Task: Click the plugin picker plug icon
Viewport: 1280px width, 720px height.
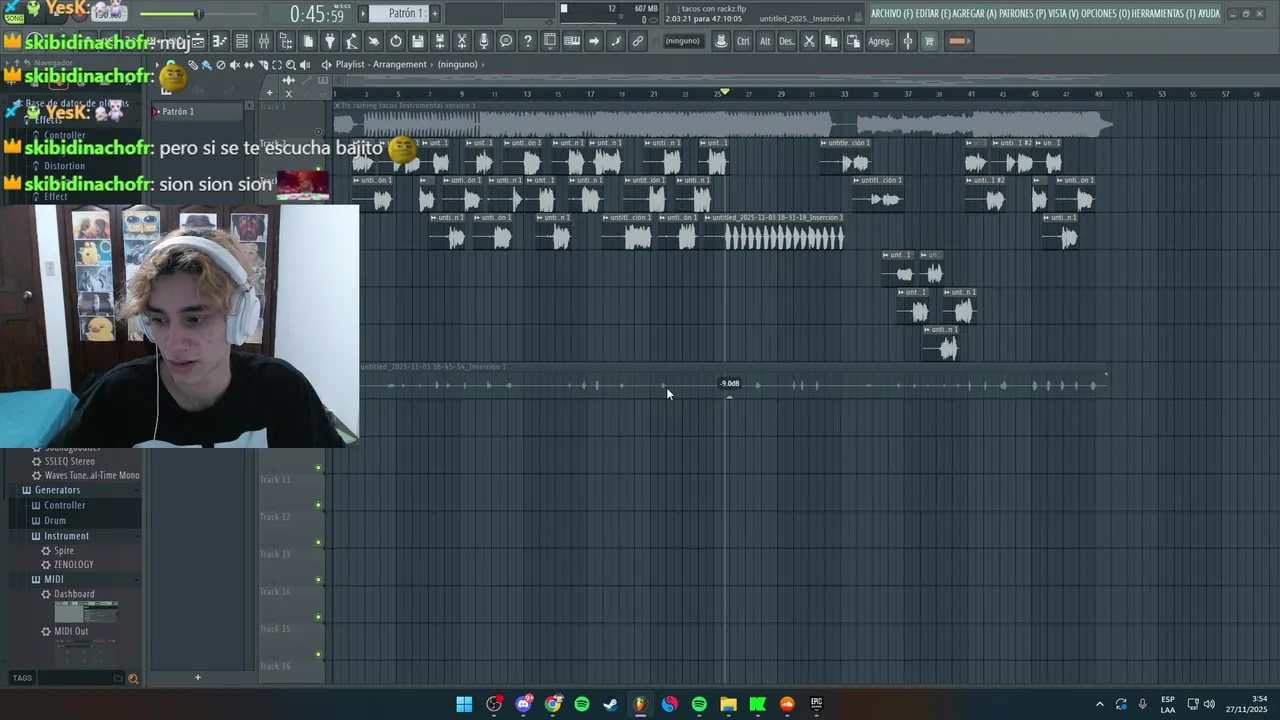Action: [330, 41]
